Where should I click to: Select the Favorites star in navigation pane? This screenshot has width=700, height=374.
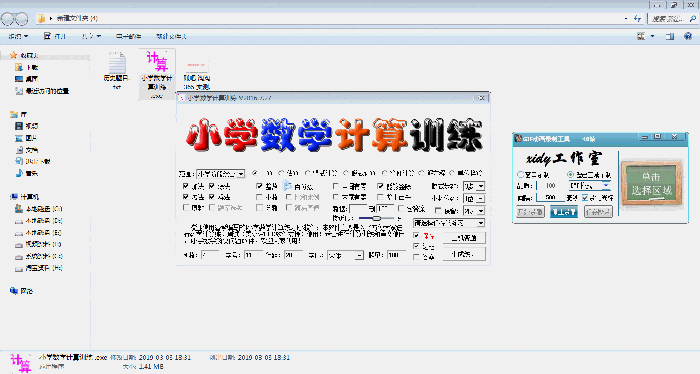click(13, 55)
